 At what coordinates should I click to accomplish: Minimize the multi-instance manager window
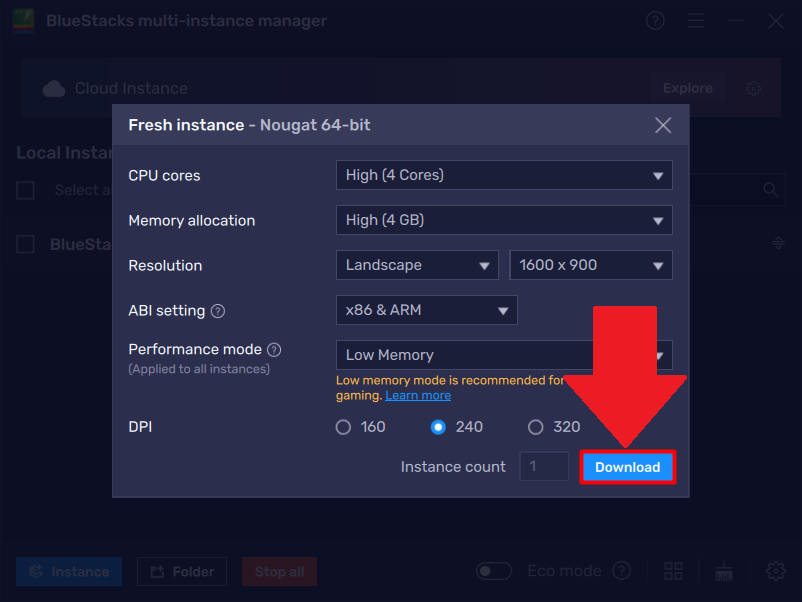click(x=736, y=21)
